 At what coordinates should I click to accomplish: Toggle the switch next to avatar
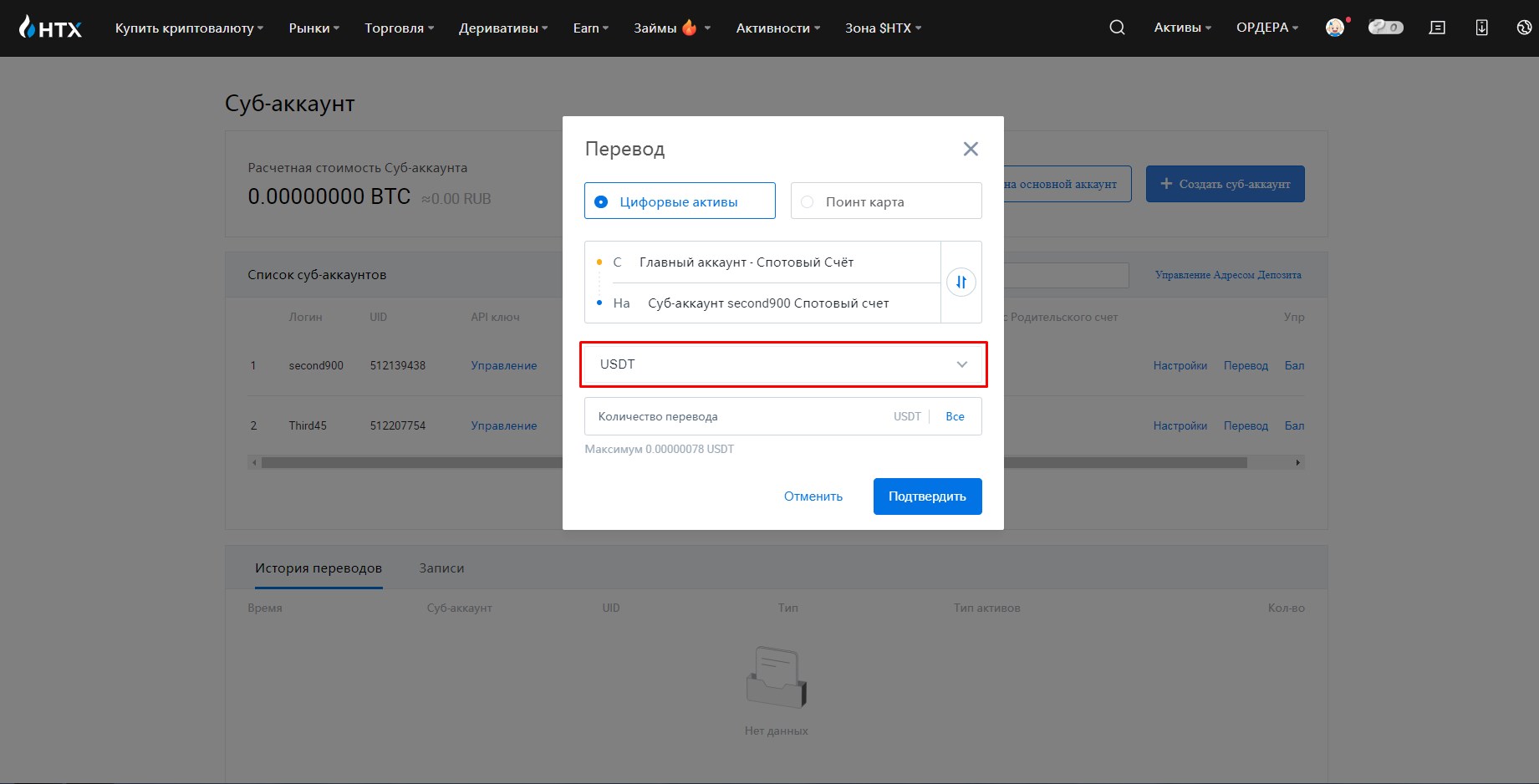(x=1385, y=28)
